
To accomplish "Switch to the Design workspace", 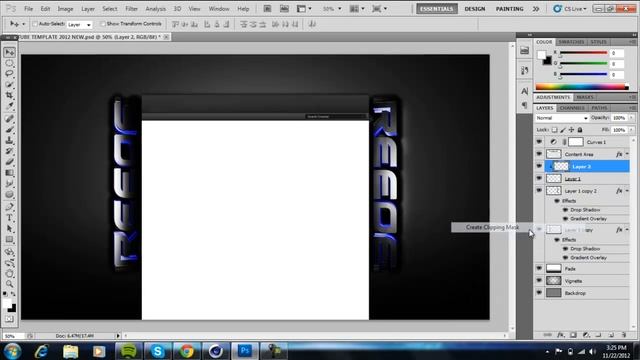I will (475, 9).
